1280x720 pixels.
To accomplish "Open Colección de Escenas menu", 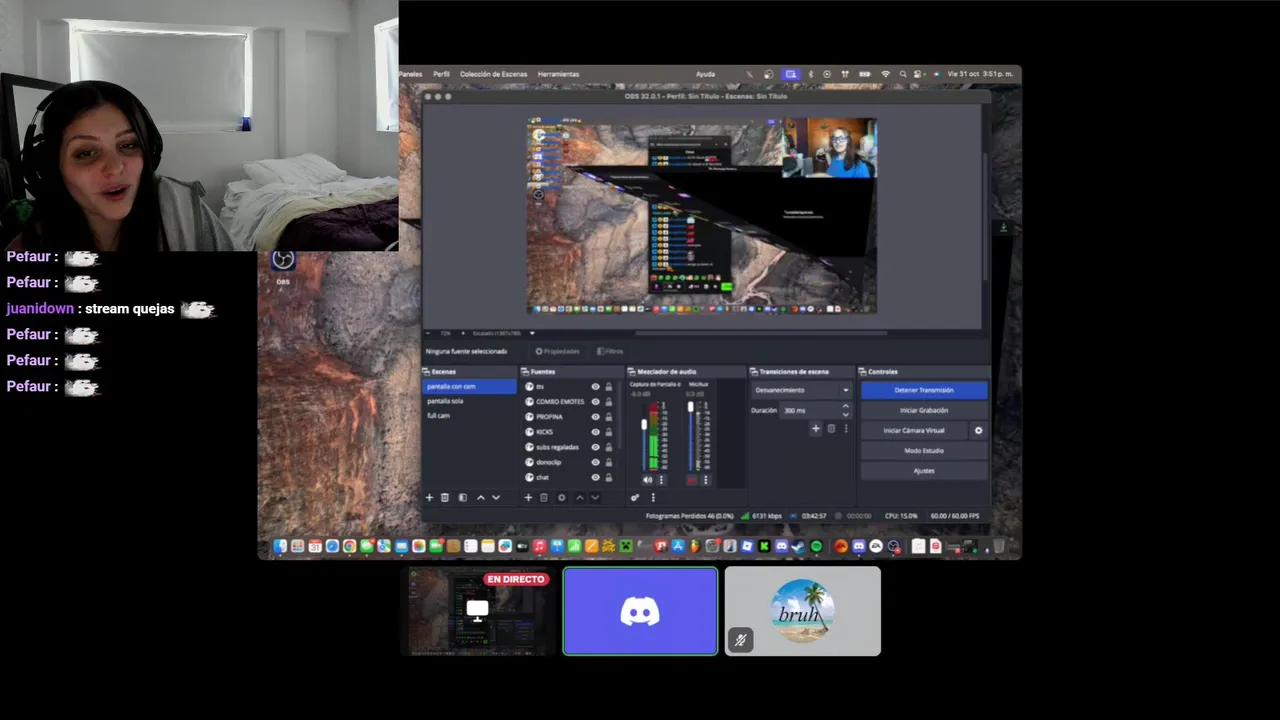I will [493, 74].
